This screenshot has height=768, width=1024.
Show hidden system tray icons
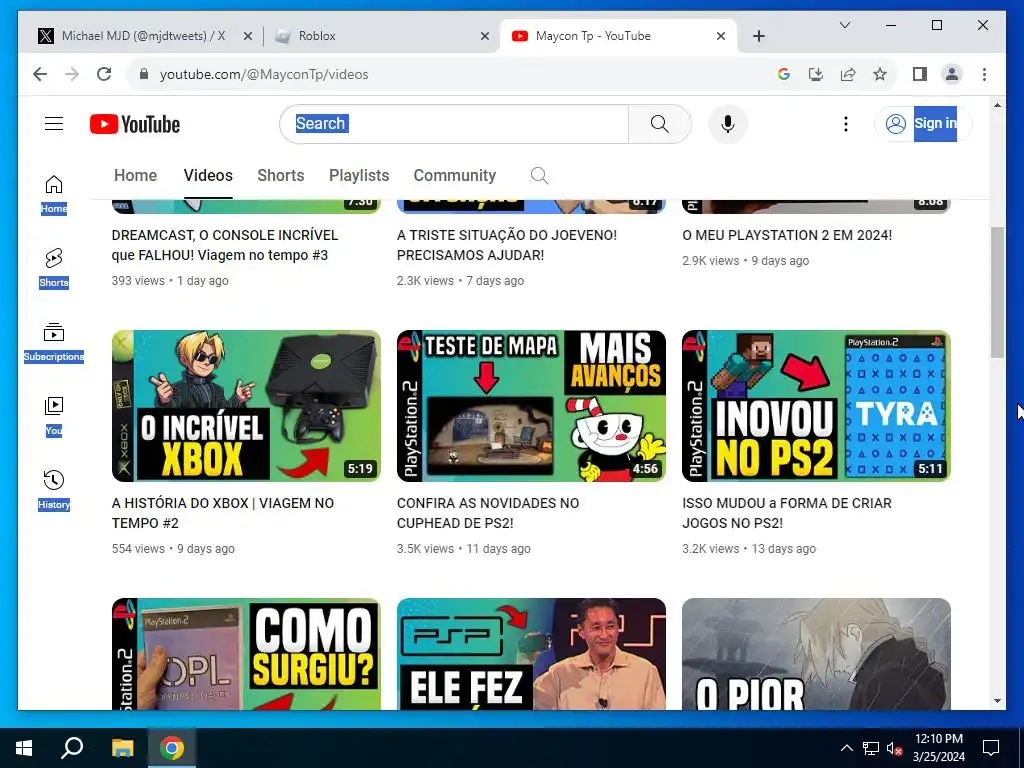(x=846, y=748)
